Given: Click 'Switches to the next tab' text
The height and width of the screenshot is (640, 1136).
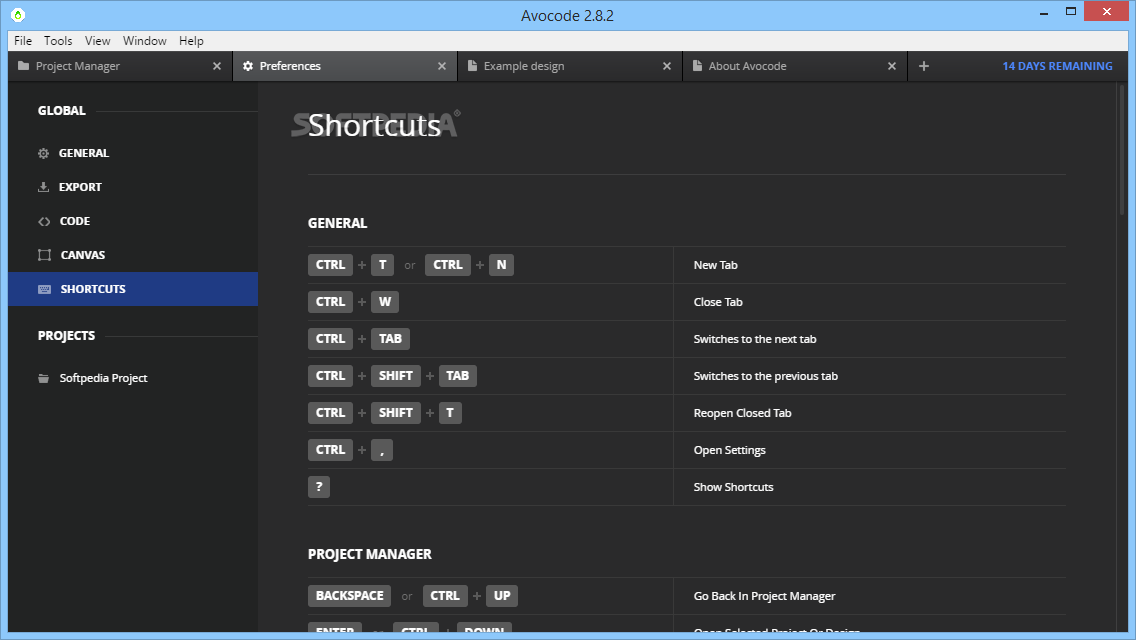Looking at the screenshot, I should (x=755, y=339).
